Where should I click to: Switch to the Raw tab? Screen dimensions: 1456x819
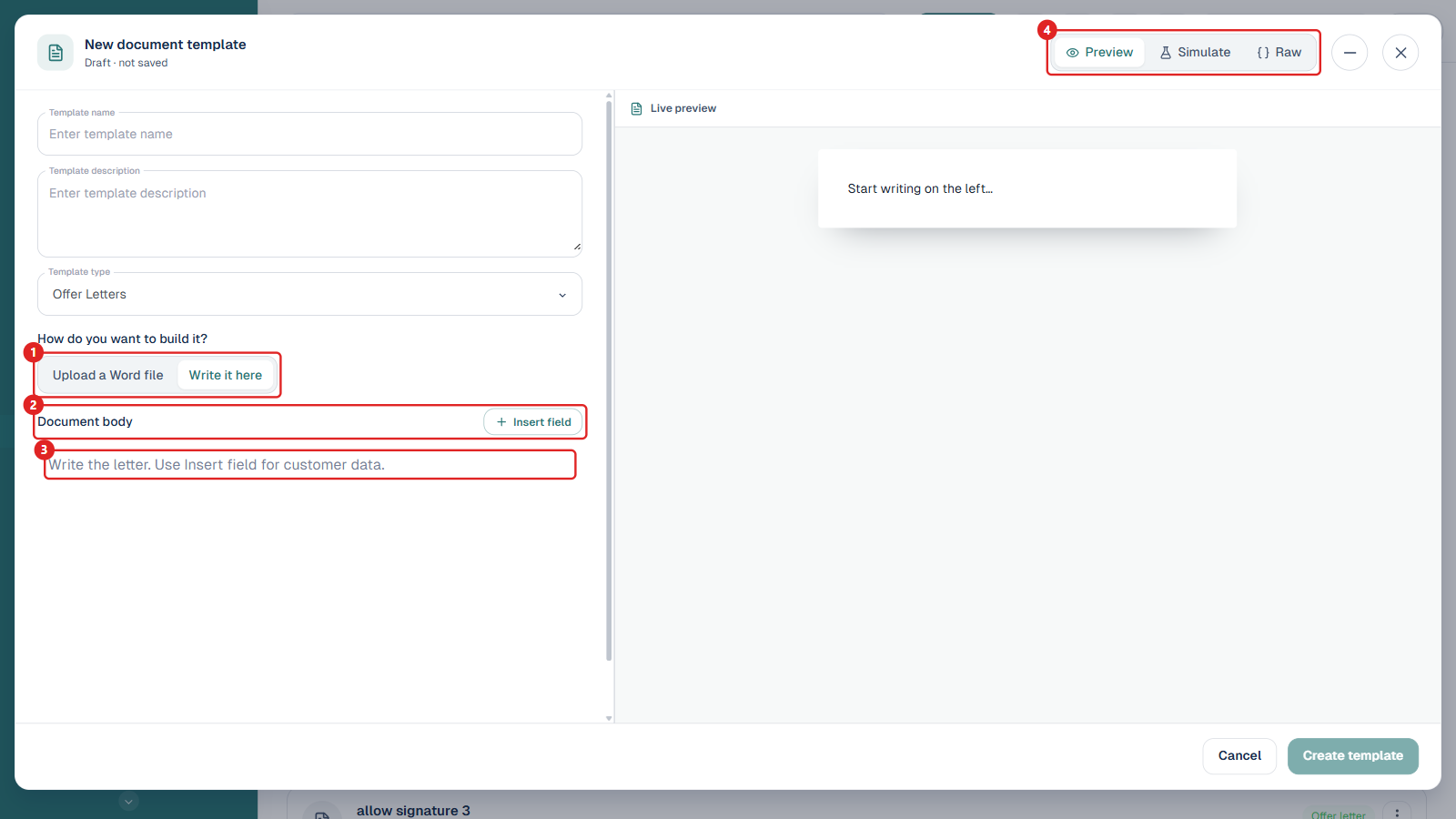[x=1279, y=53]
